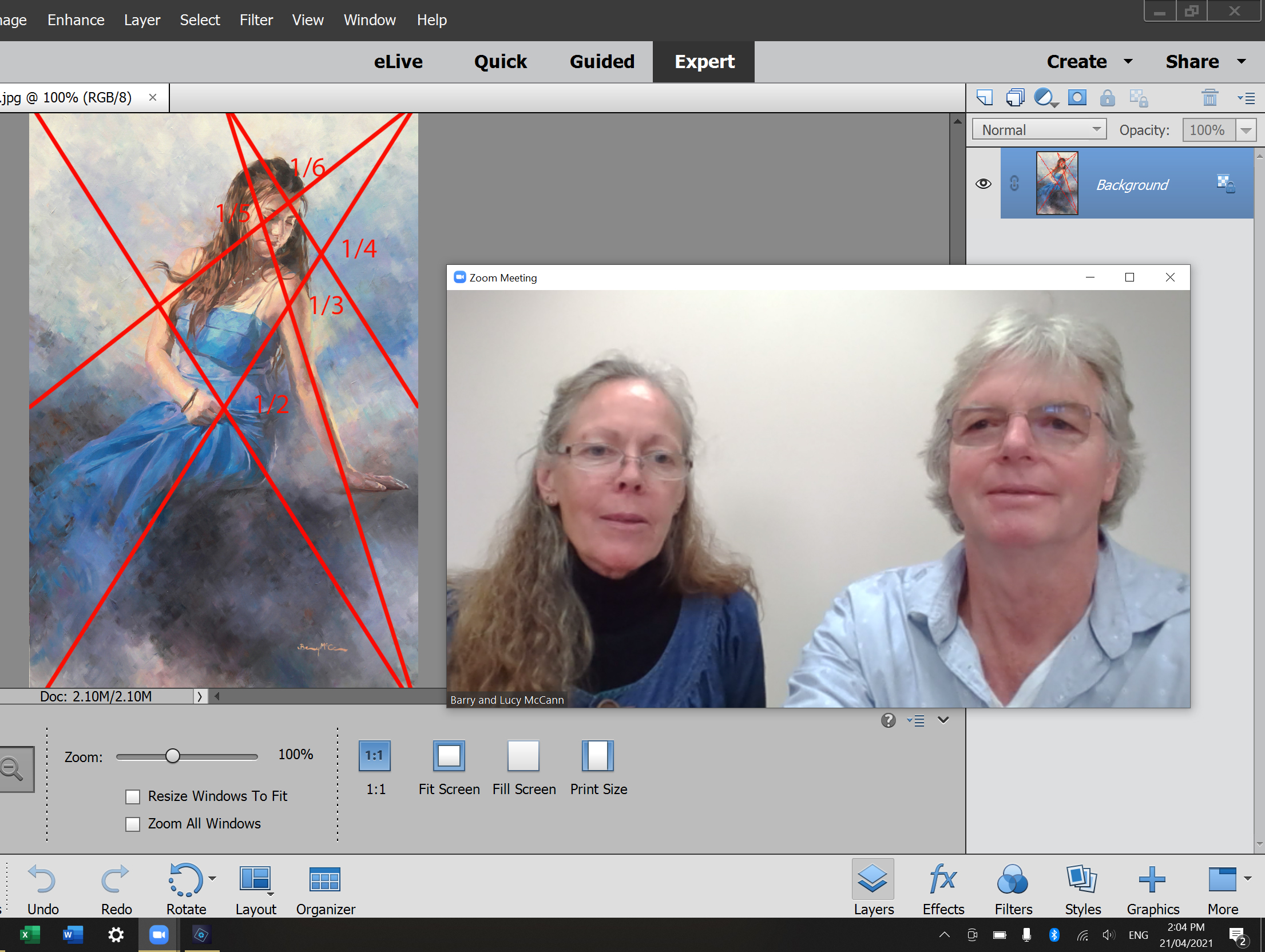Open the Normal blend mode dropdown

point(1039,130)
